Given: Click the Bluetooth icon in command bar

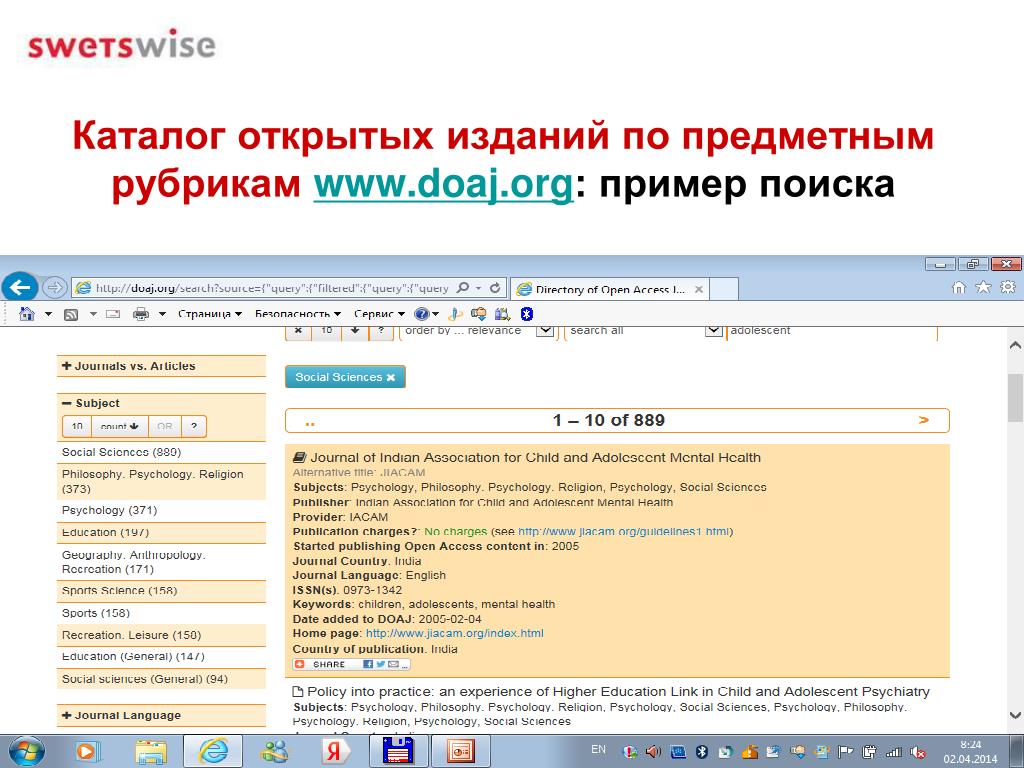Looking at the screenshot, I should click(x=526, y=314).
